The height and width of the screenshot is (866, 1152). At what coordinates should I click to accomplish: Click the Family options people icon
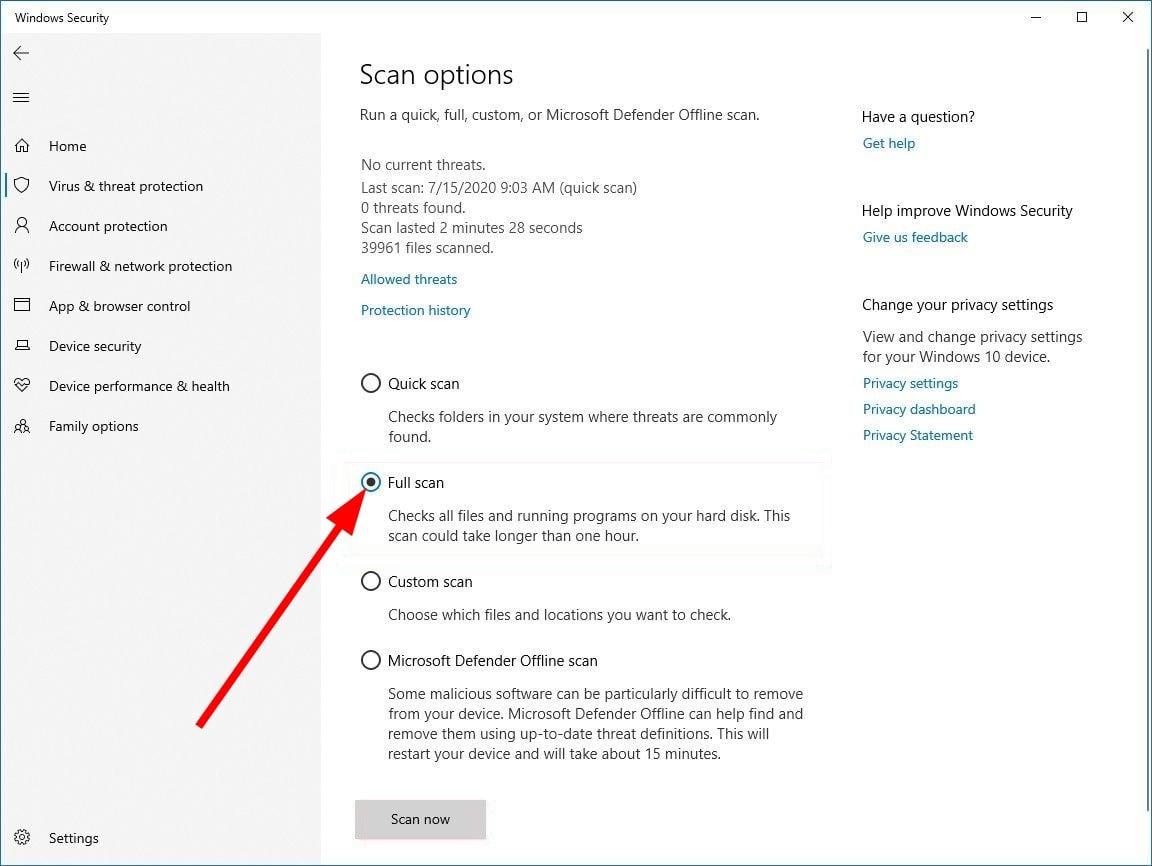(x=22, y=425)
